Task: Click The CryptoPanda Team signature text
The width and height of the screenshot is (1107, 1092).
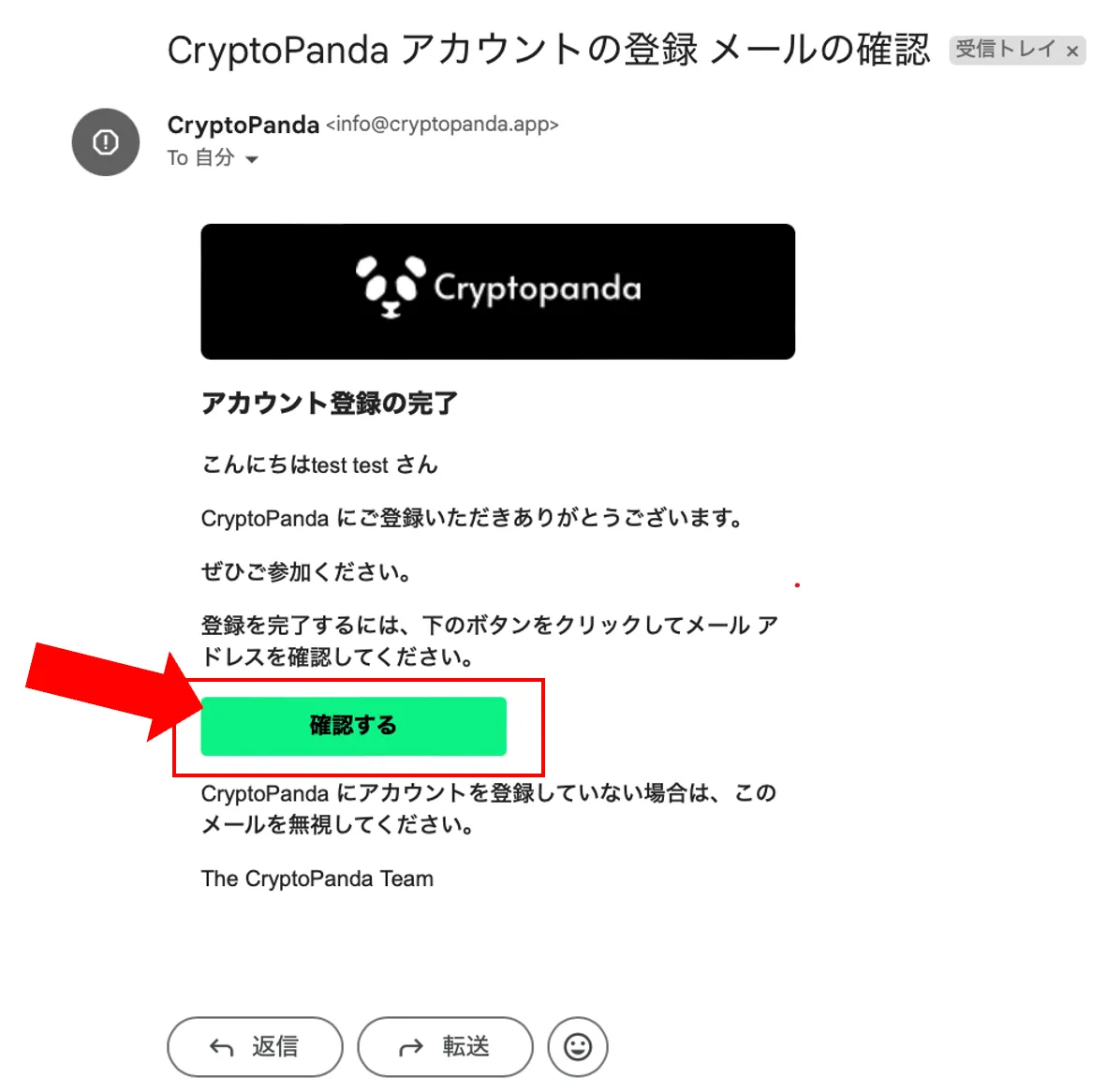Action: pyautogui.click(x=317, y=878)
